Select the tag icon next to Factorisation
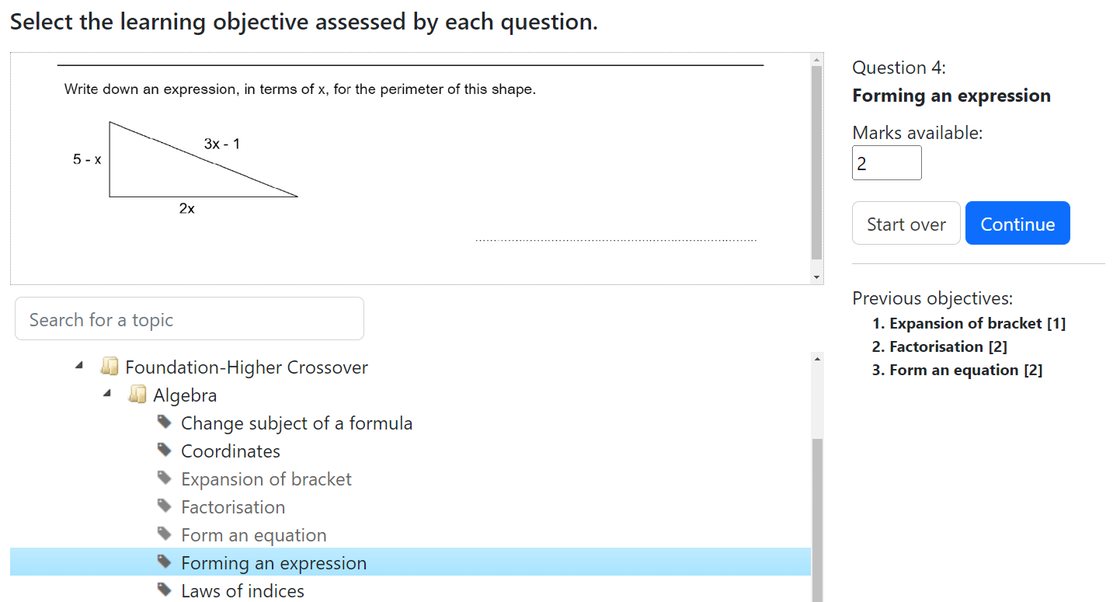Viewport: 1120px width, 602px height. [x=164, y=506]
